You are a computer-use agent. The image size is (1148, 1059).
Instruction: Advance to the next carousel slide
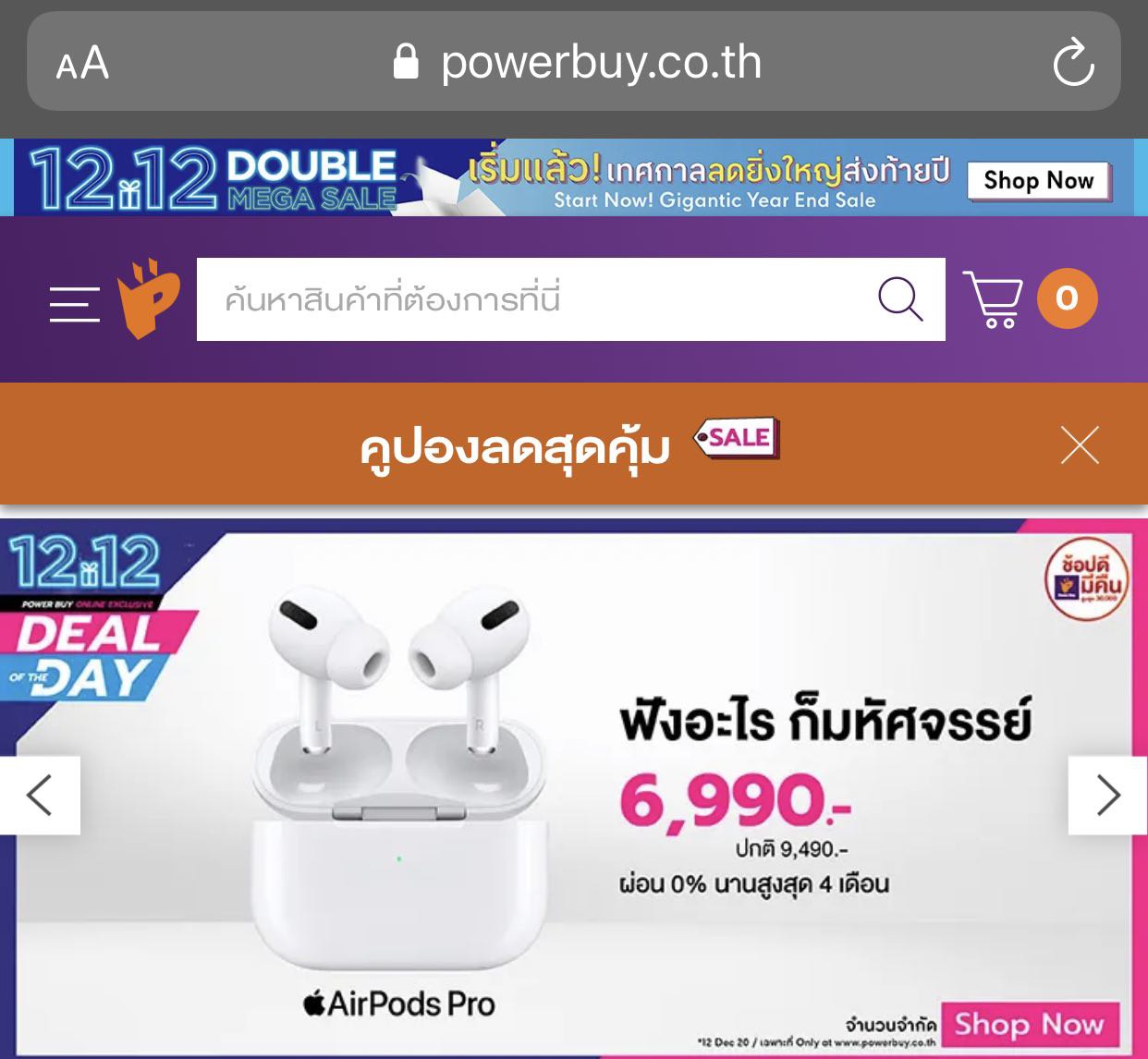pos(1107,795)
